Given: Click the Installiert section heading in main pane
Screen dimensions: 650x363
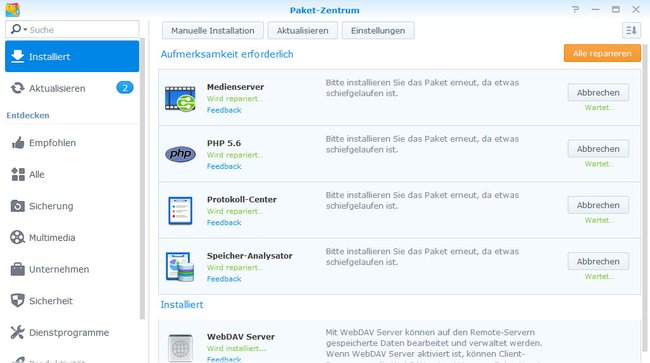Looking at the screenshot, I should pos(182,305).
